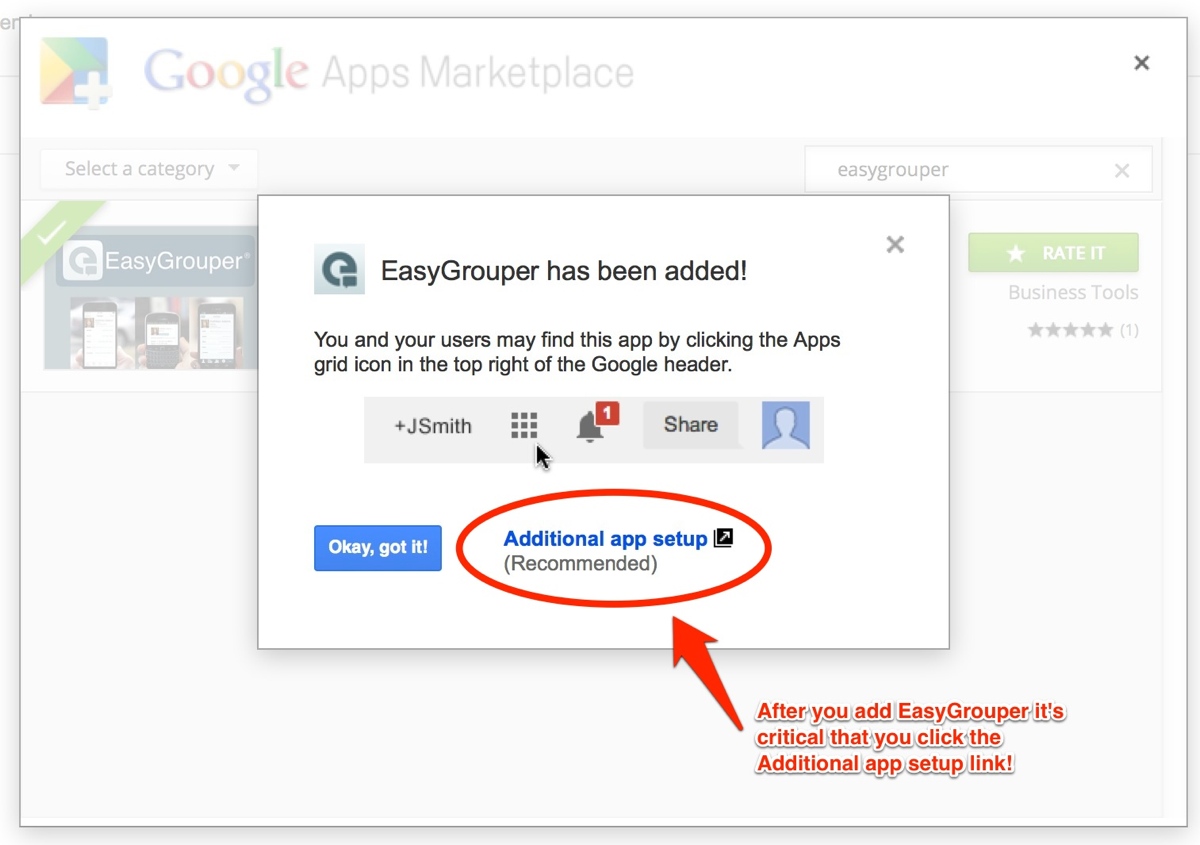Click the EasyGrouper app thumbnail
This screenshot has height=845, width=1200.
coord(151,298)
